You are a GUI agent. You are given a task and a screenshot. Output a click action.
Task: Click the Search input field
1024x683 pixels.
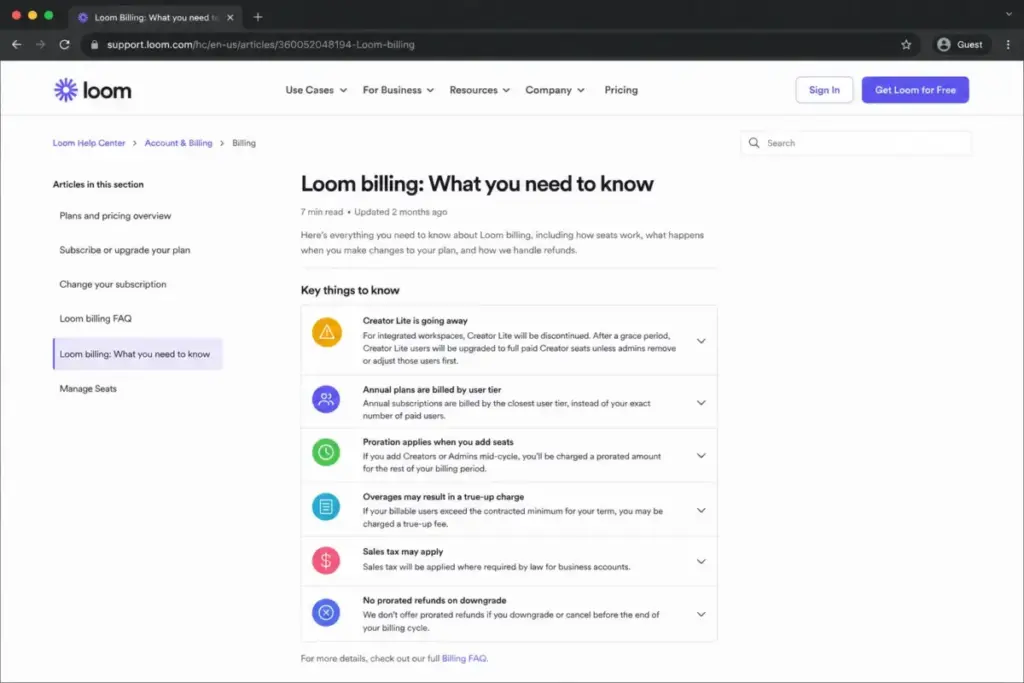[x=856, y=143]
